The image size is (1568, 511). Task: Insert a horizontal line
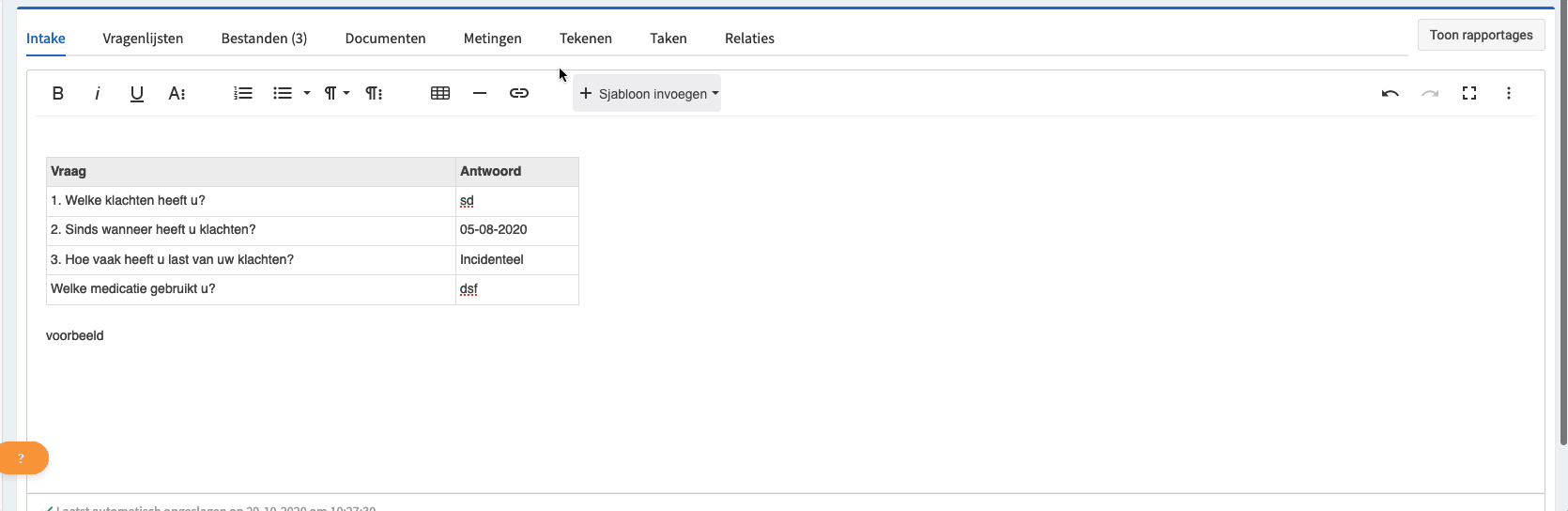[480, 93]
